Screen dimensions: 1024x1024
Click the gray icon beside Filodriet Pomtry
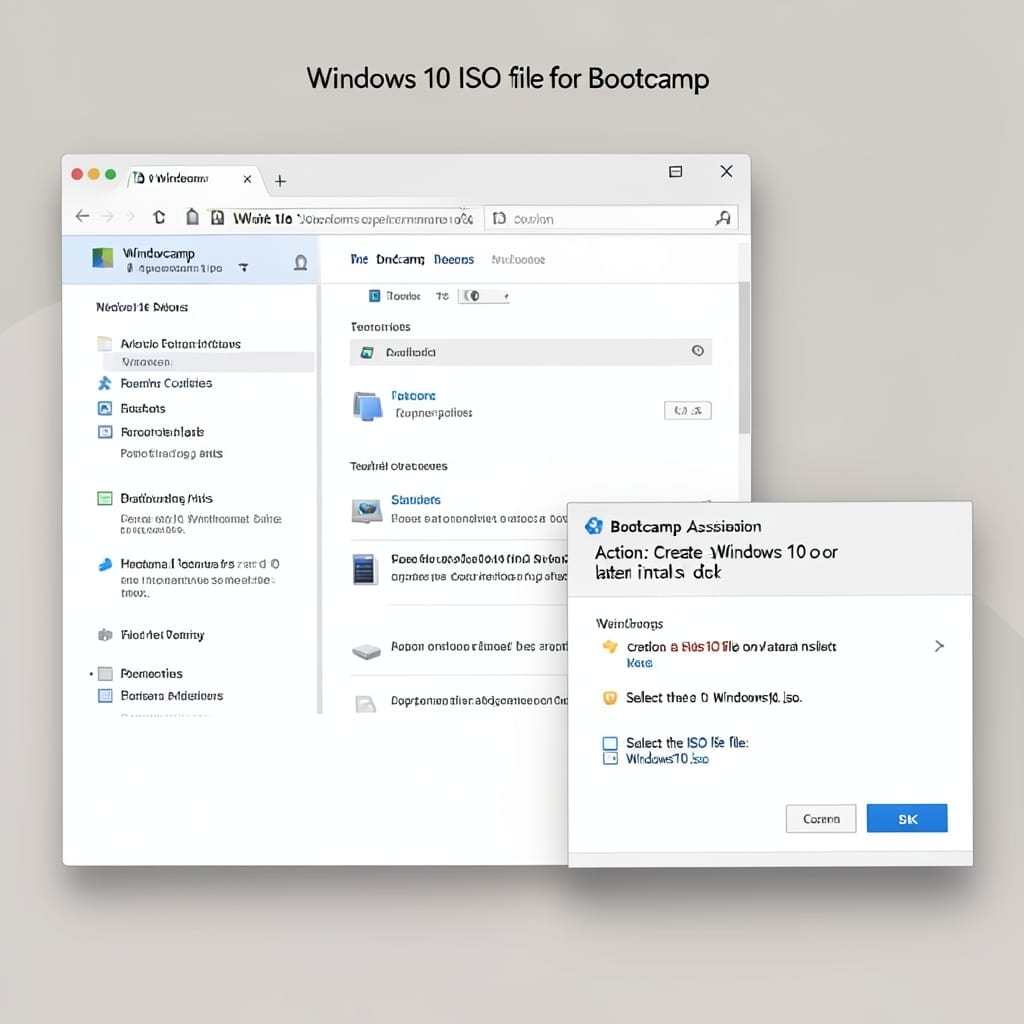tap(104, 635)
